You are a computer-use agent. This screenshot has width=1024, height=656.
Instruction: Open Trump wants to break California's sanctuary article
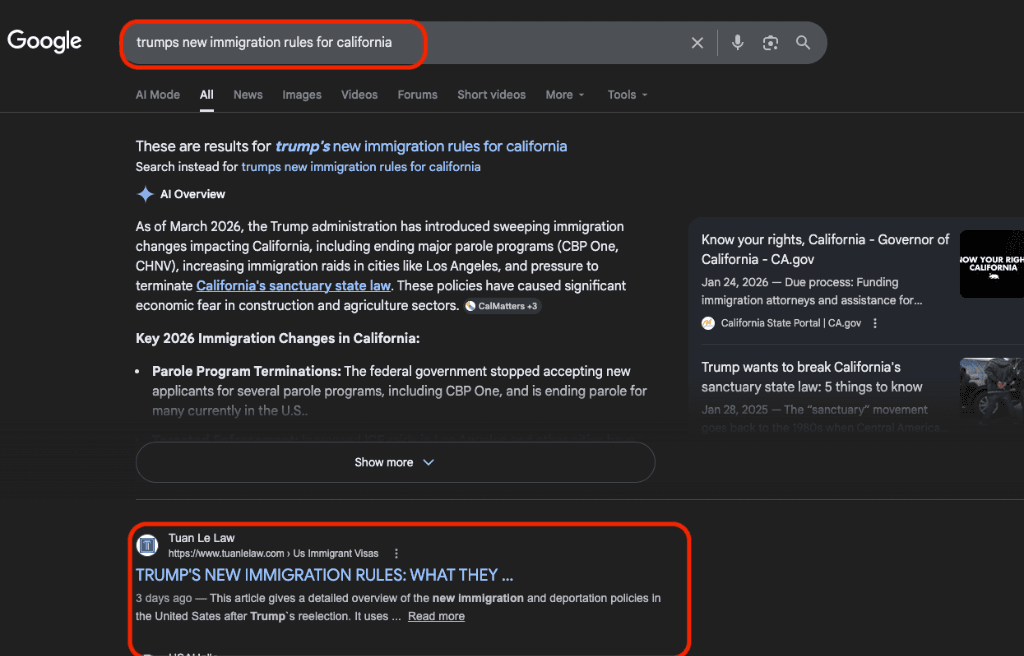(812, 377)
